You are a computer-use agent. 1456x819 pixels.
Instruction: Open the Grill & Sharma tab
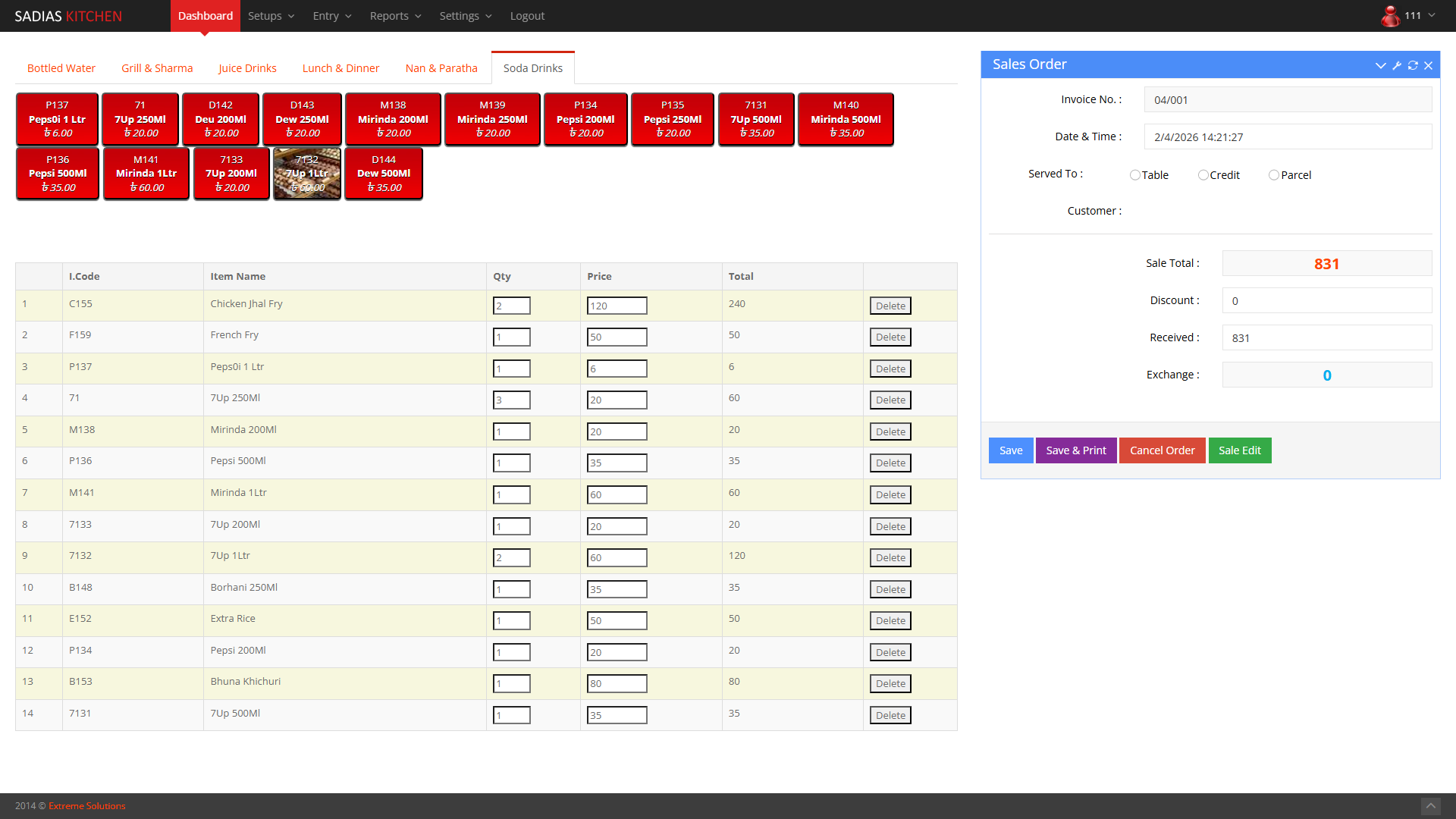pyautogui.click(x=157, y=68)
